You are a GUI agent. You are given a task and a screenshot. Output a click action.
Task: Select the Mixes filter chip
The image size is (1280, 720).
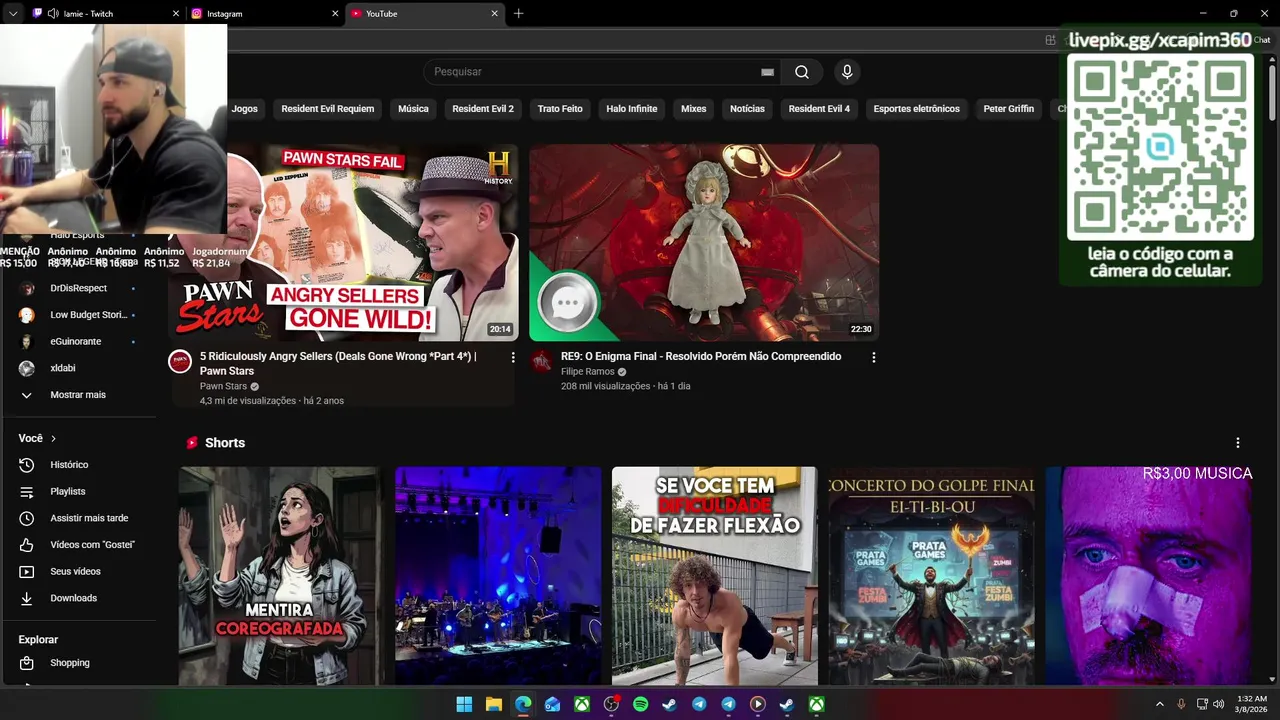point(693,109)
